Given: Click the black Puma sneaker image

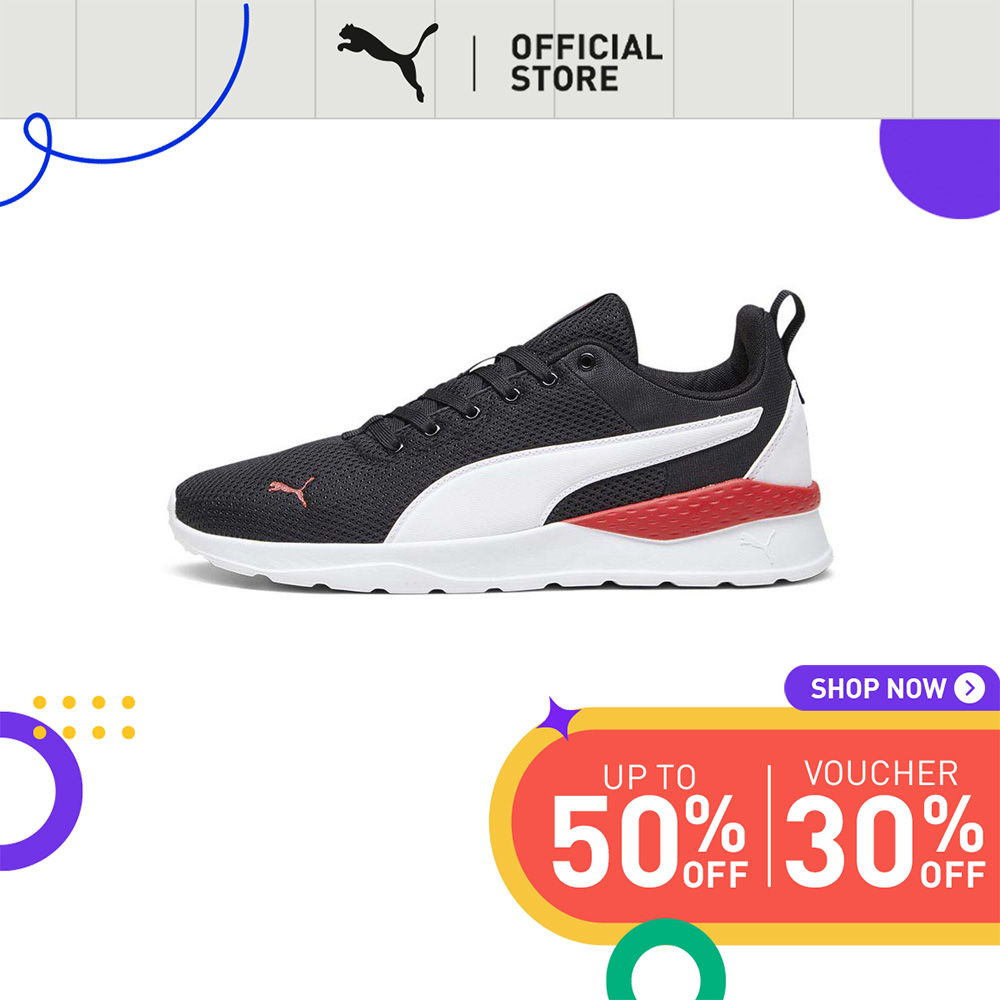Looking at the screenshot, I should click(x=501, y=441).
